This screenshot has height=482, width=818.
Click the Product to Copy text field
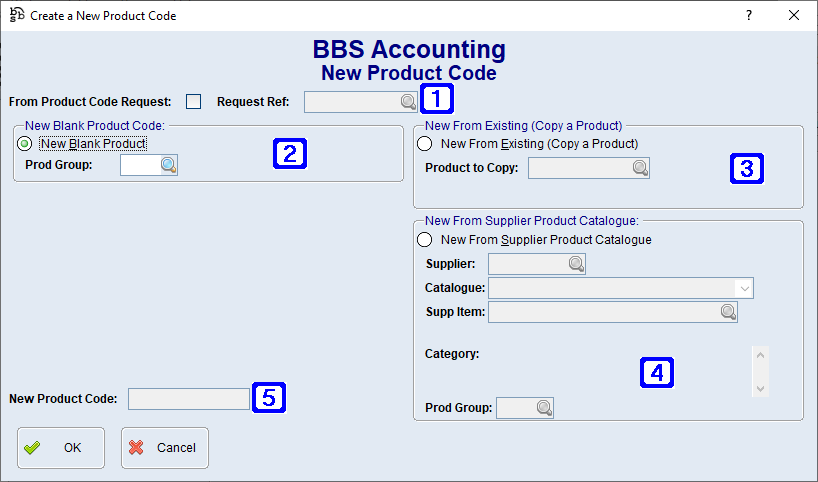[x=580, y=167]
